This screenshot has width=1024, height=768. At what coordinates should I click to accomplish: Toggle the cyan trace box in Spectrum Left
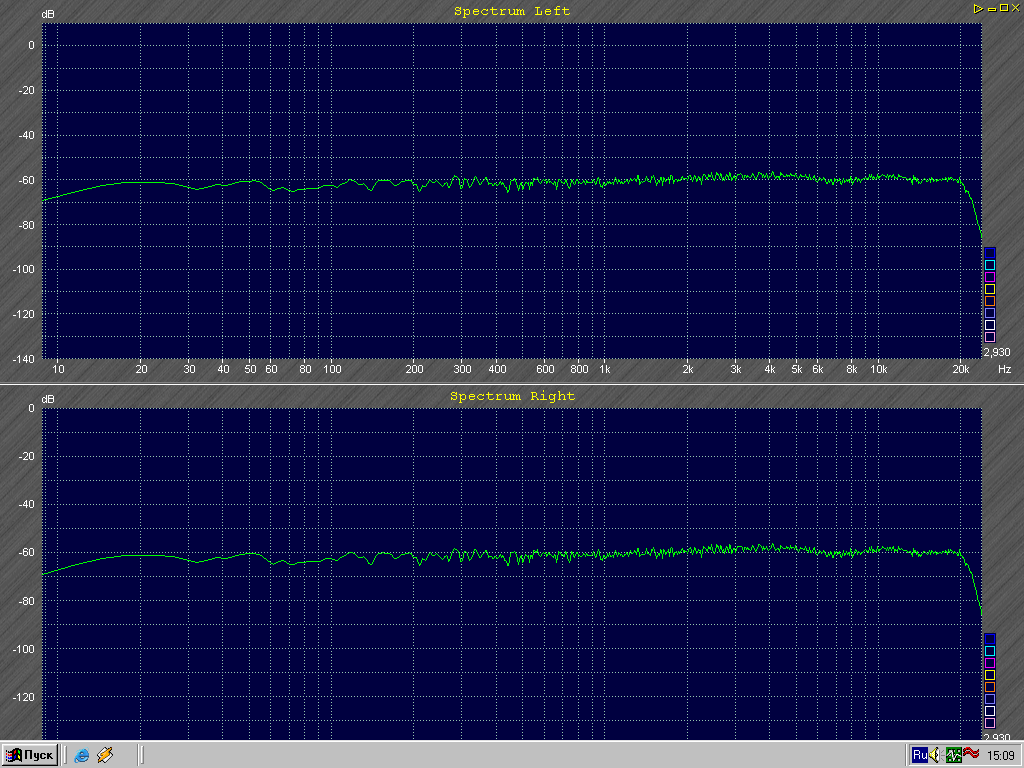[990, 265]
